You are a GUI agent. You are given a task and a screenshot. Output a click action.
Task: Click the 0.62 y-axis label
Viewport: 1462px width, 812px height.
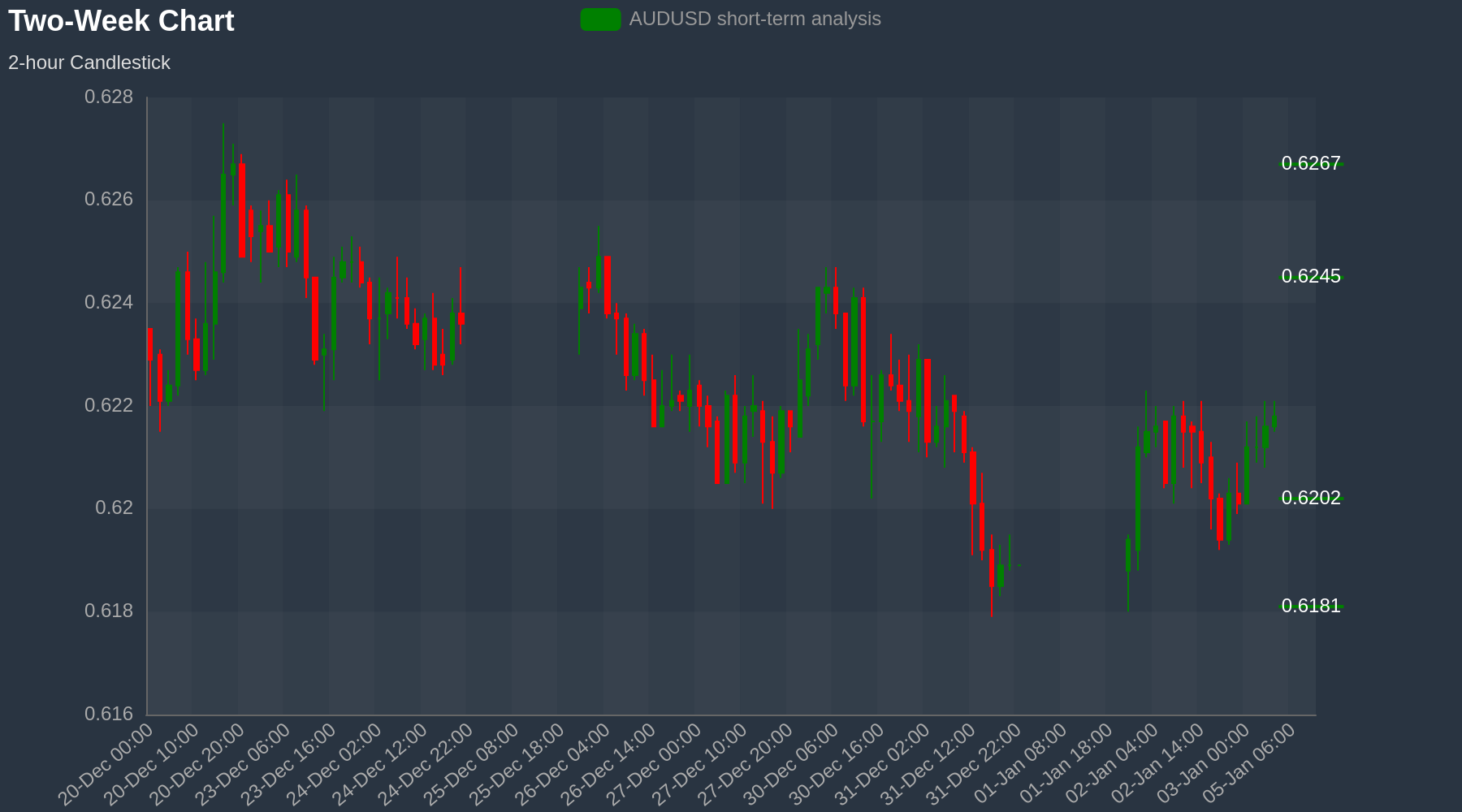[x=115, y=508]
